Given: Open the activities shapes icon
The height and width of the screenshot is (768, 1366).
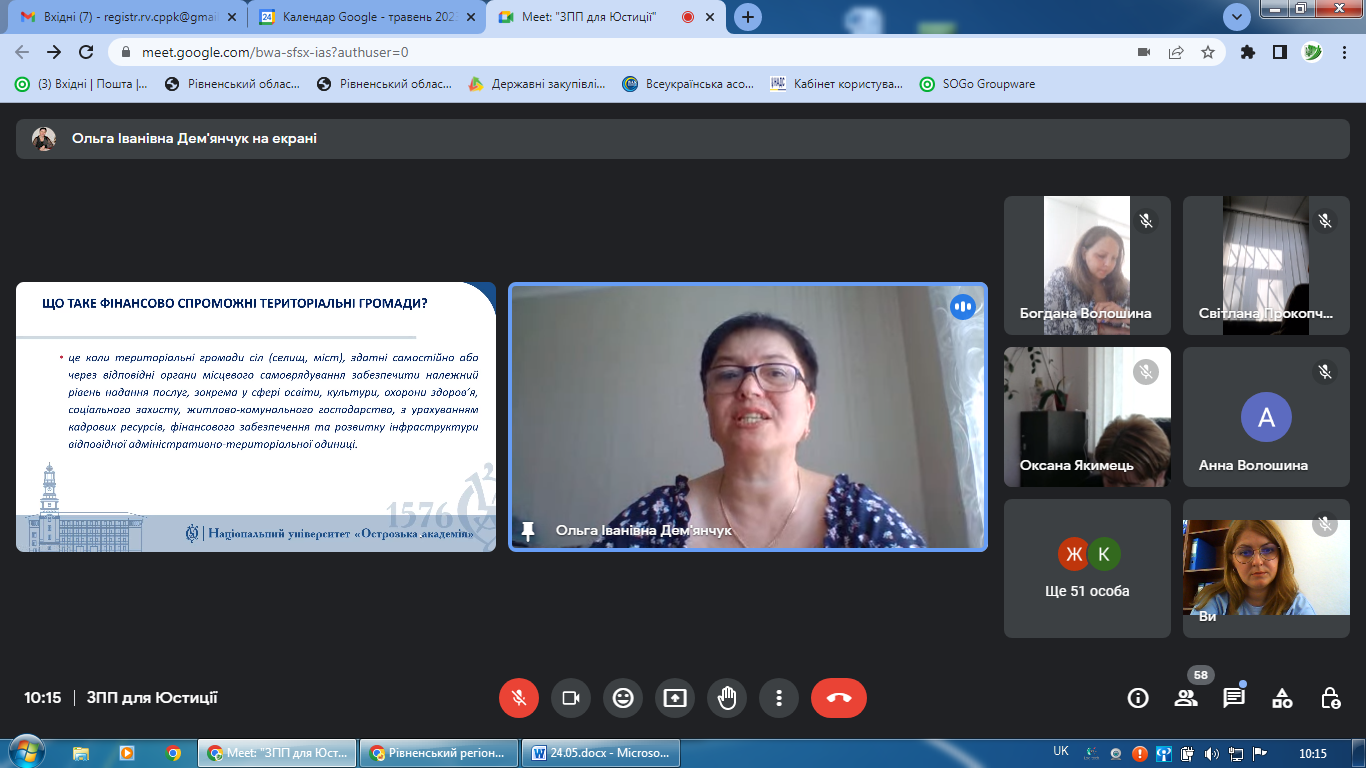Looking at the screenshot, I should point(1282,698).
